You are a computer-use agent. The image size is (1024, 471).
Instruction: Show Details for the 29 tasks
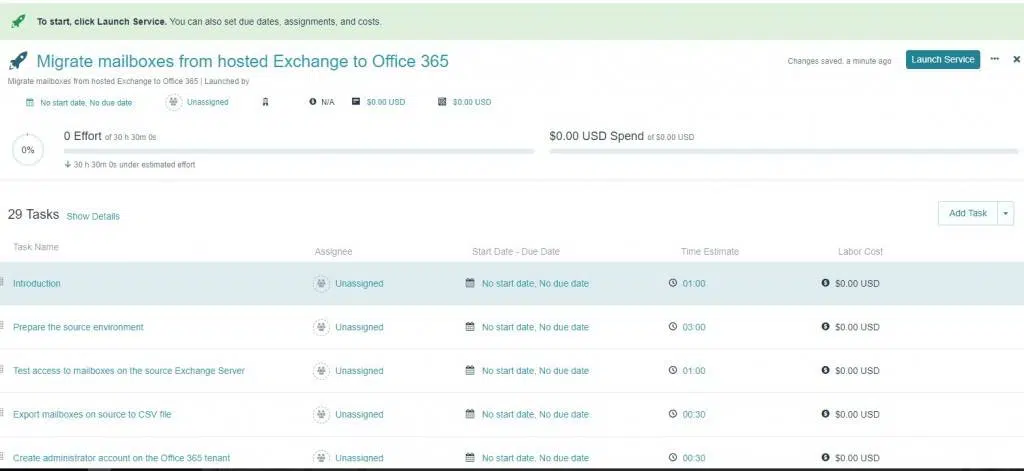93,216
